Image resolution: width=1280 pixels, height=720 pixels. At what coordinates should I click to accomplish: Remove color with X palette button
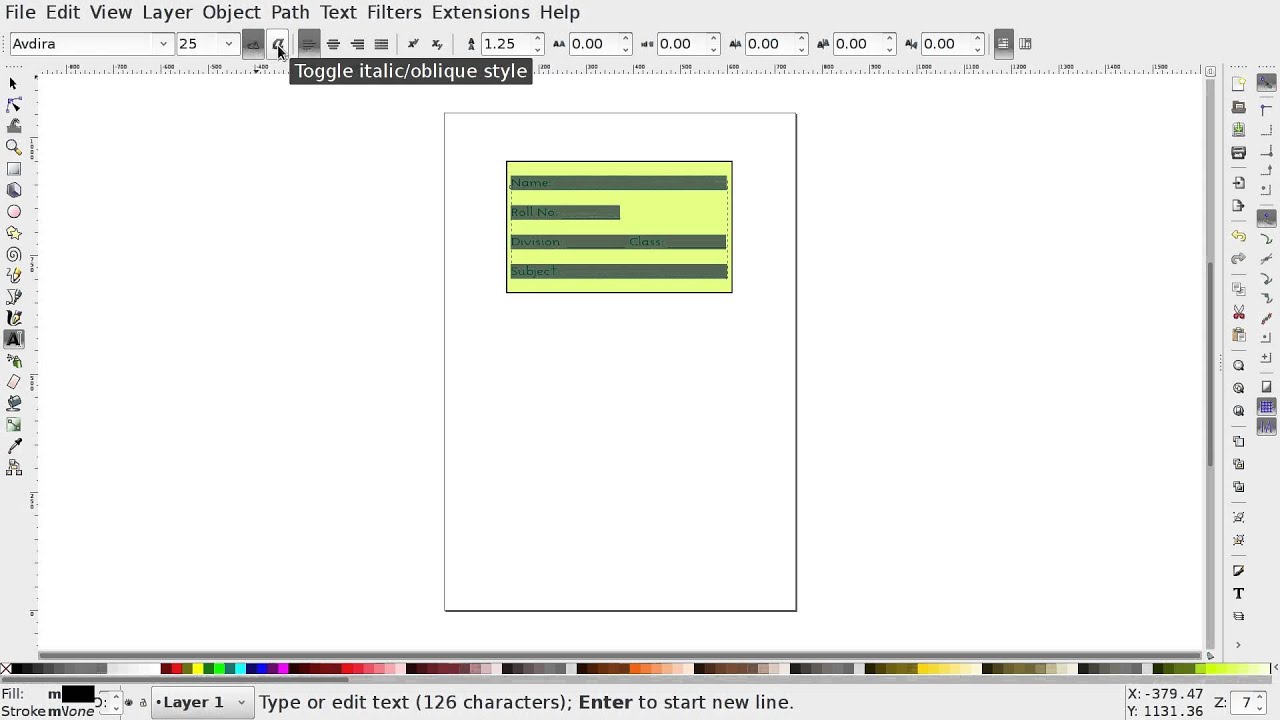point(6,669)
